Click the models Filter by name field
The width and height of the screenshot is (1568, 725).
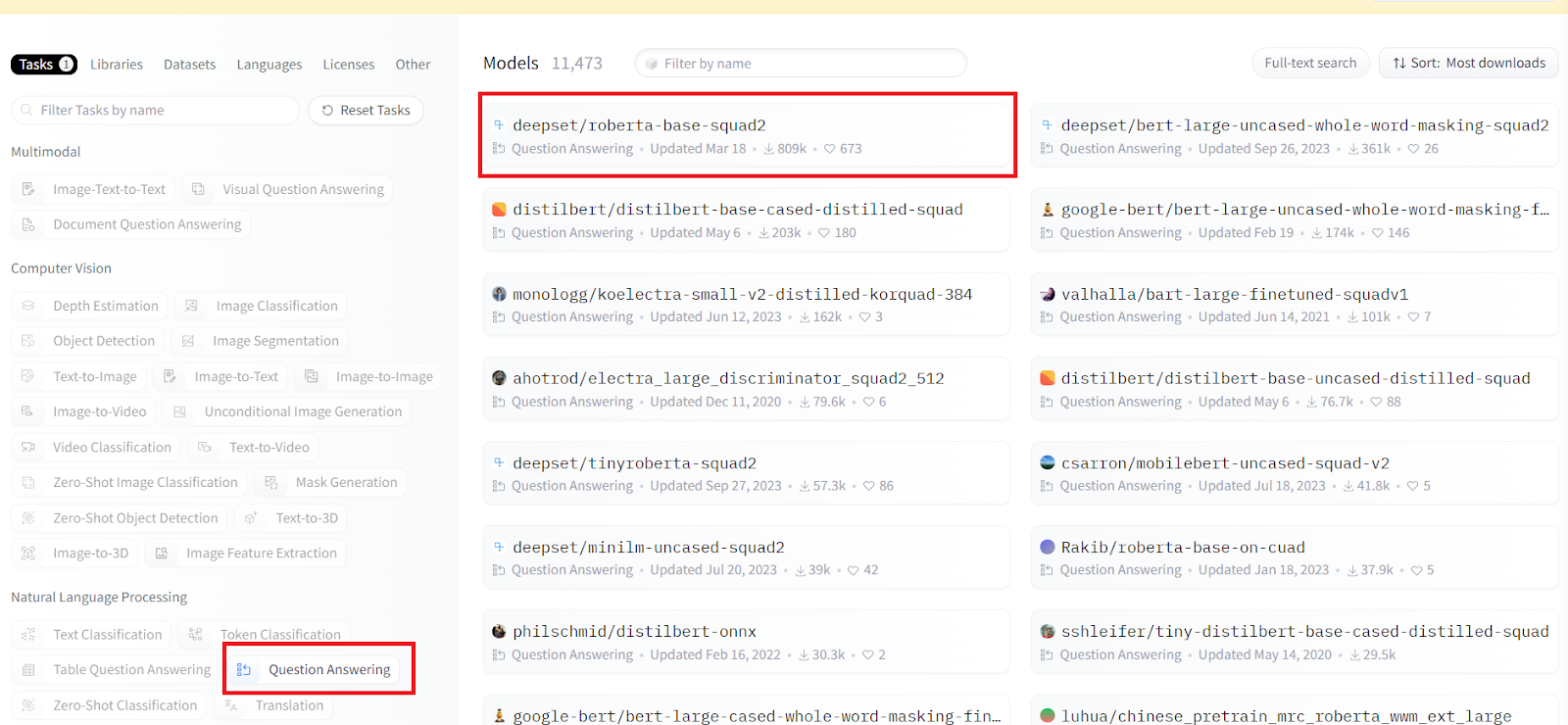click(x=801, y=63)
